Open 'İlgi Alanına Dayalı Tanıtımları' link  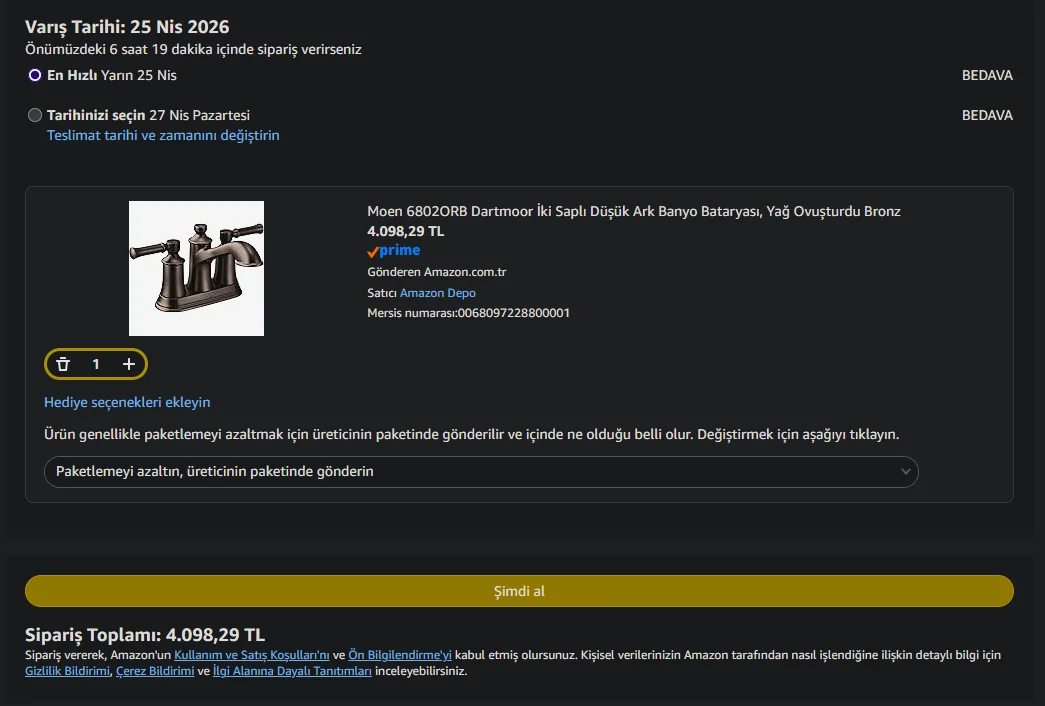tap(292, 671)
